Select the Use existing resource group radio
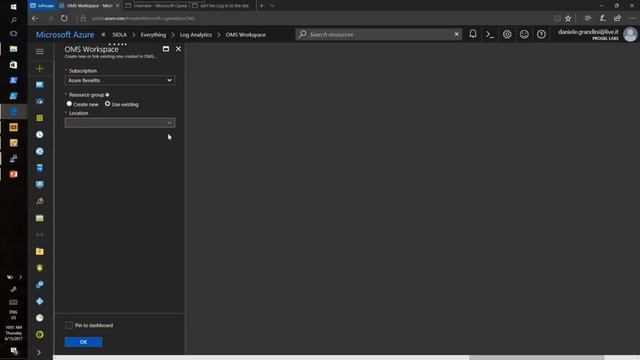Image resolution: width=640 pixels, height=360 pixels. click(107, 104)
